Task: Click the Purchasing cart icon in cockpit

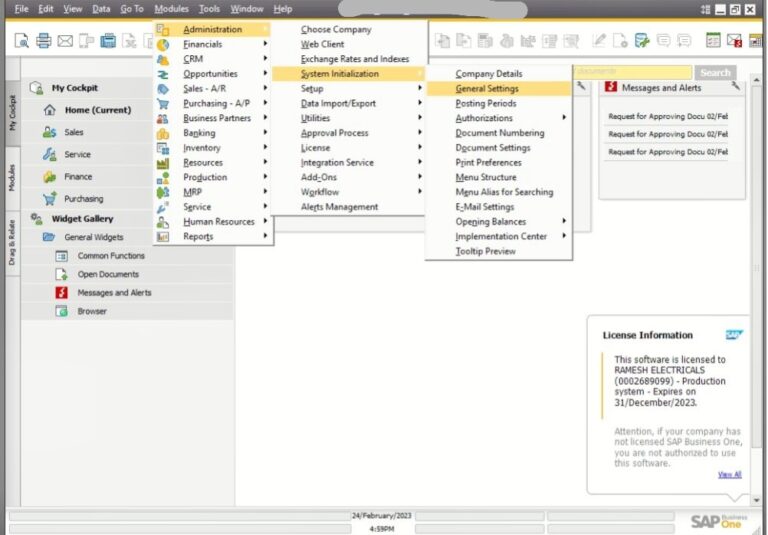Action: point(49,199)
